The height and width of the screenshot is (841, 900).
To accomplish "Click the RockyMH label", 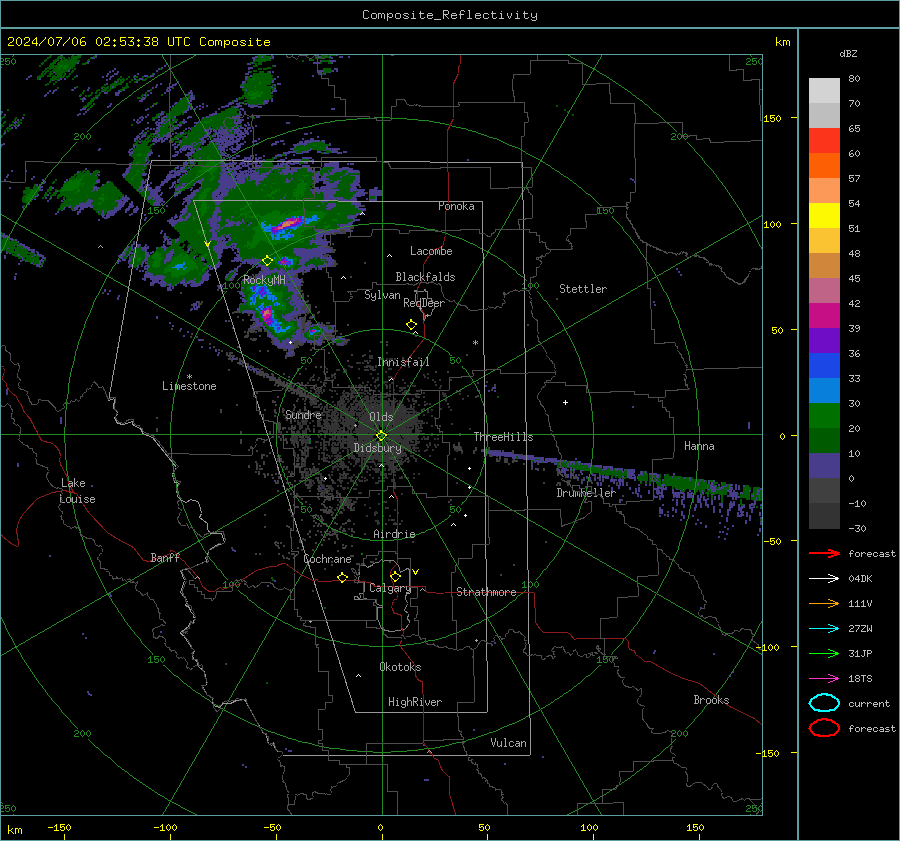I will click(264, 280).
